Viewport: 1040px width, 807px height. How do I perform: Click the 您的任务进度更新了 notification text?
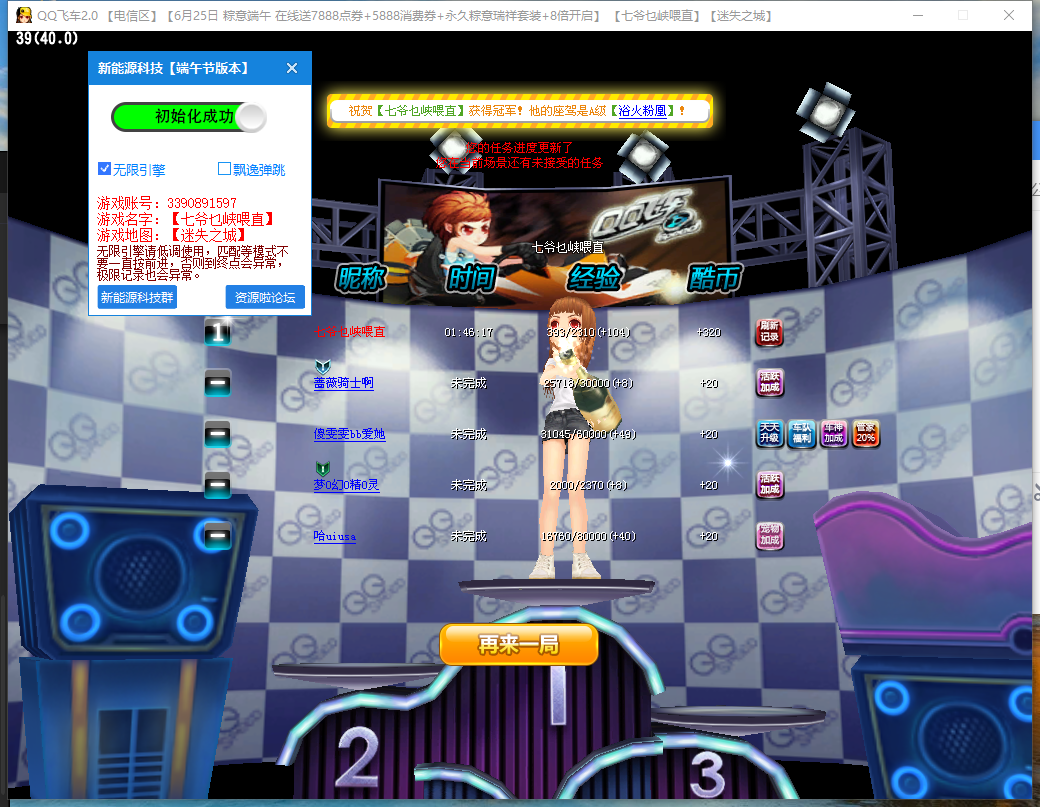tap(519, 148)
